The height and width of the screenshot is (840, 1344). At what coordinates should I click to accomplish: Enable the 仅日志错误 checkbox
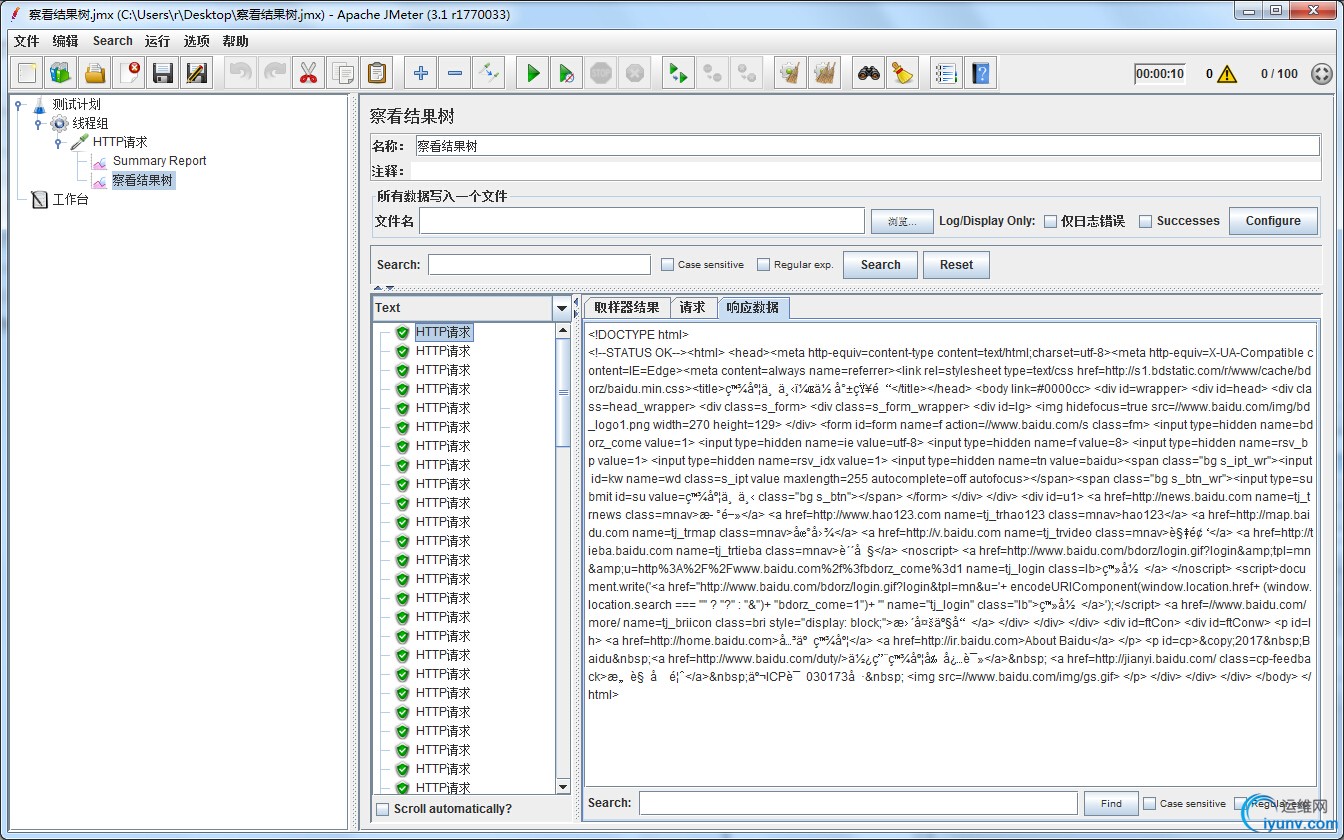(x=1050, y=221)
